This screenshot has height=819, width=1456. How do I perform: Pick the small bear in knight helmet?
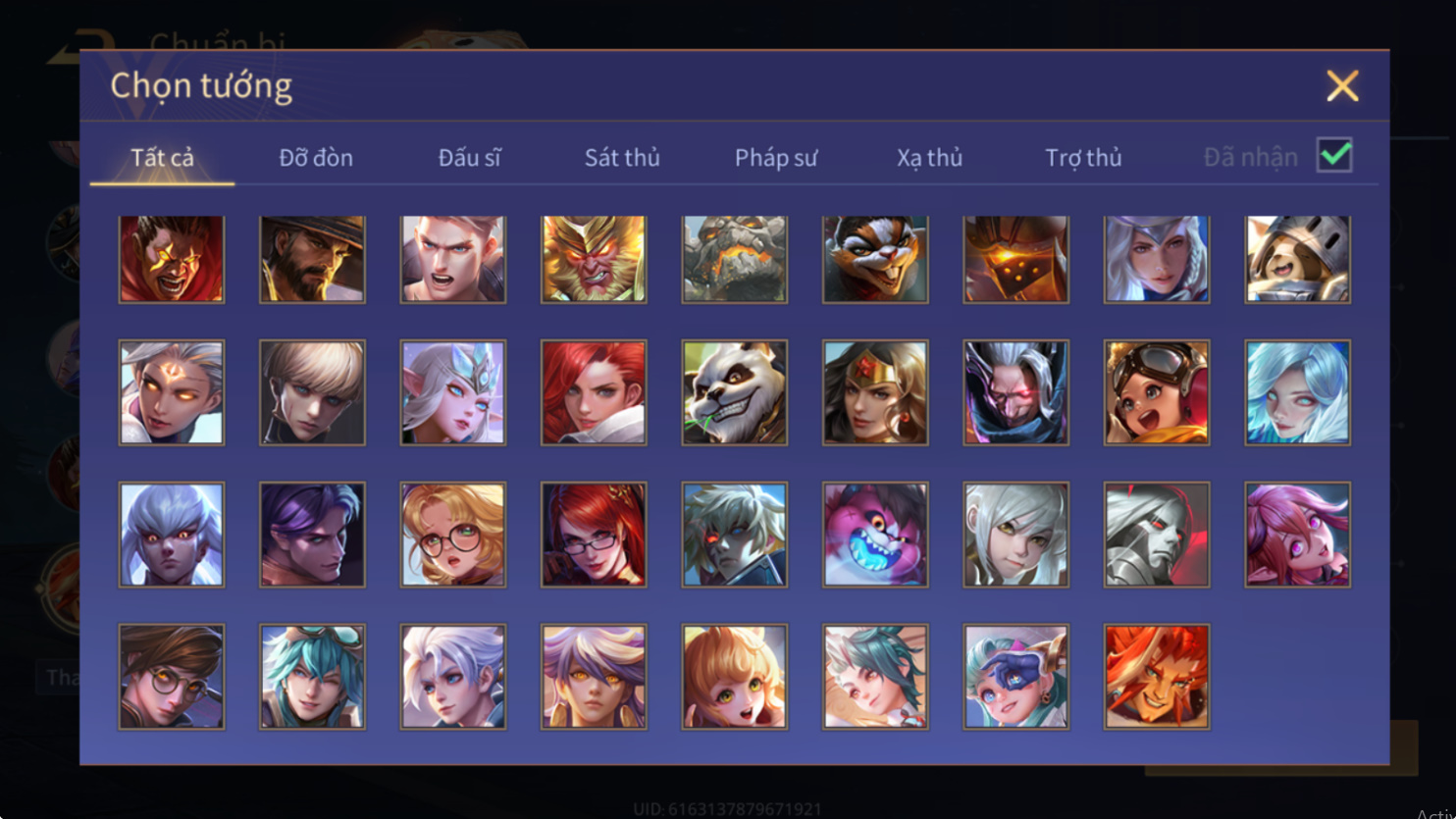[x=1298, y=259]
